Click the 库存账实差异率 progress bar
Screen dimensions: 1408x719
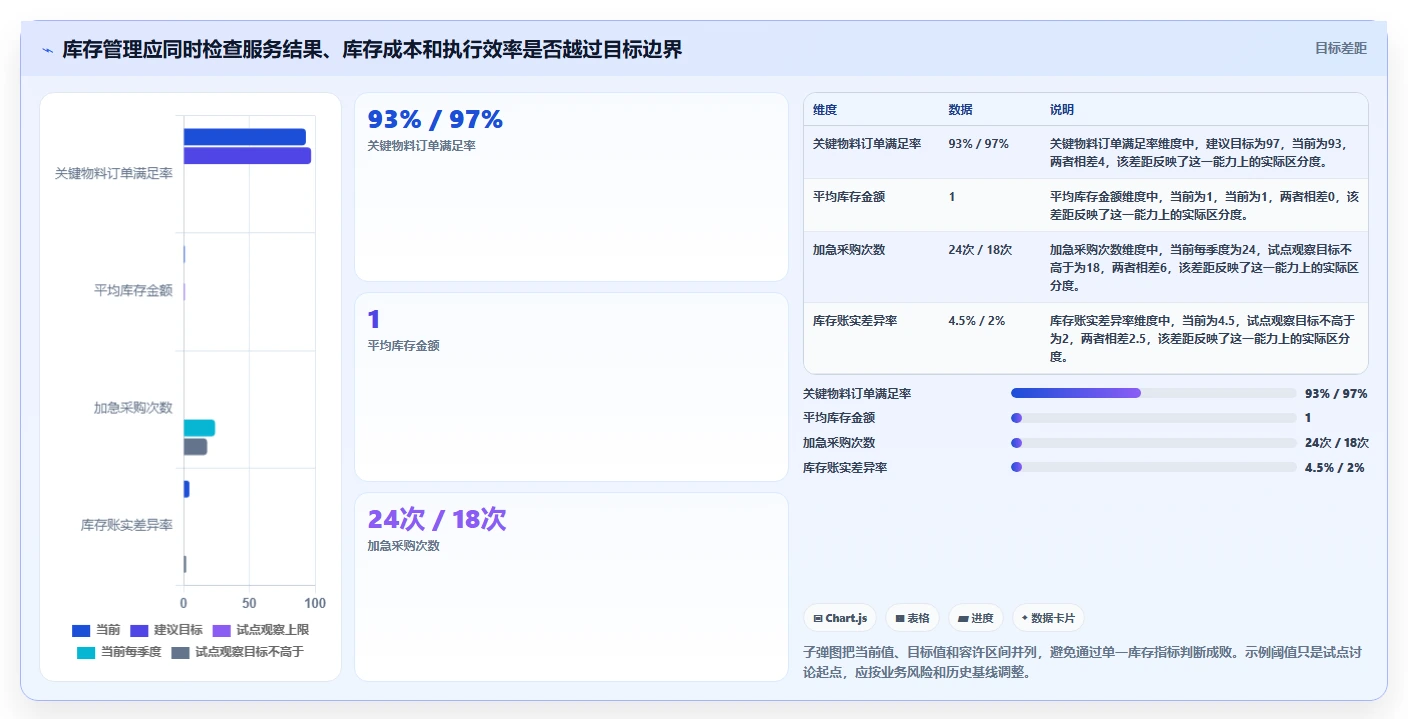1153,467
